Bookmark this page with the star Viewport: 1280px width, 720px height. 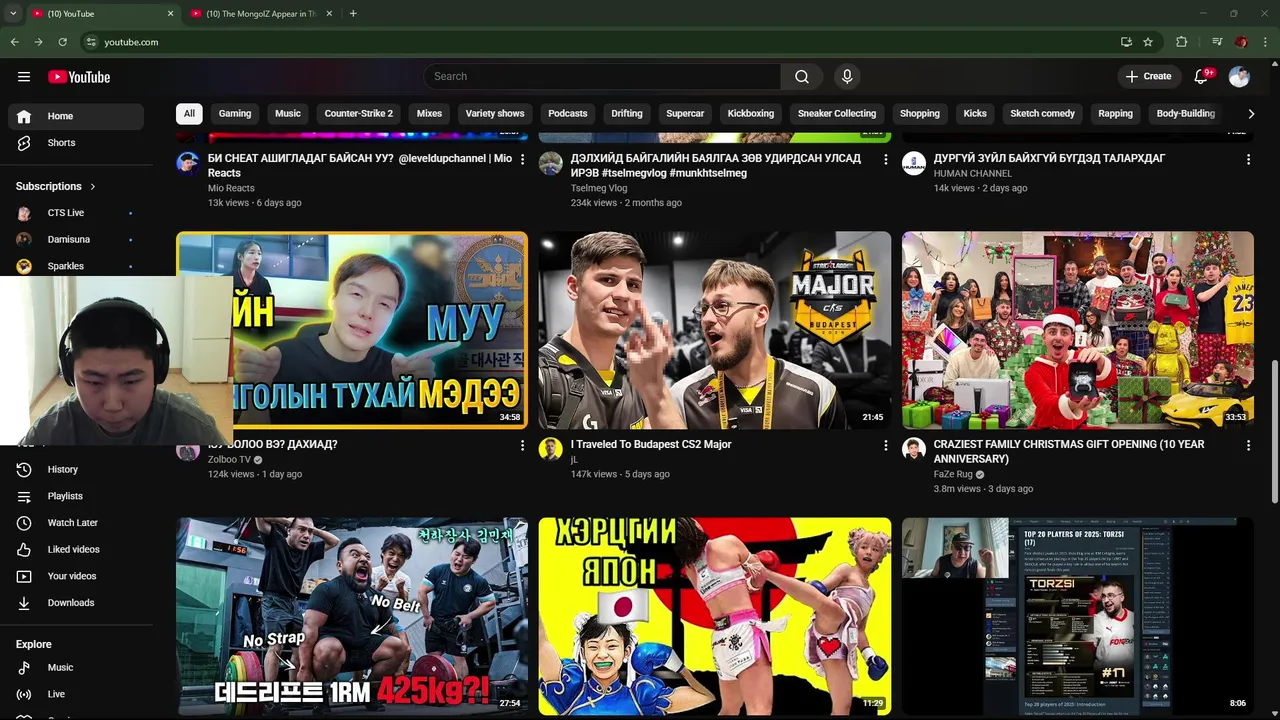click(1148, 42)
